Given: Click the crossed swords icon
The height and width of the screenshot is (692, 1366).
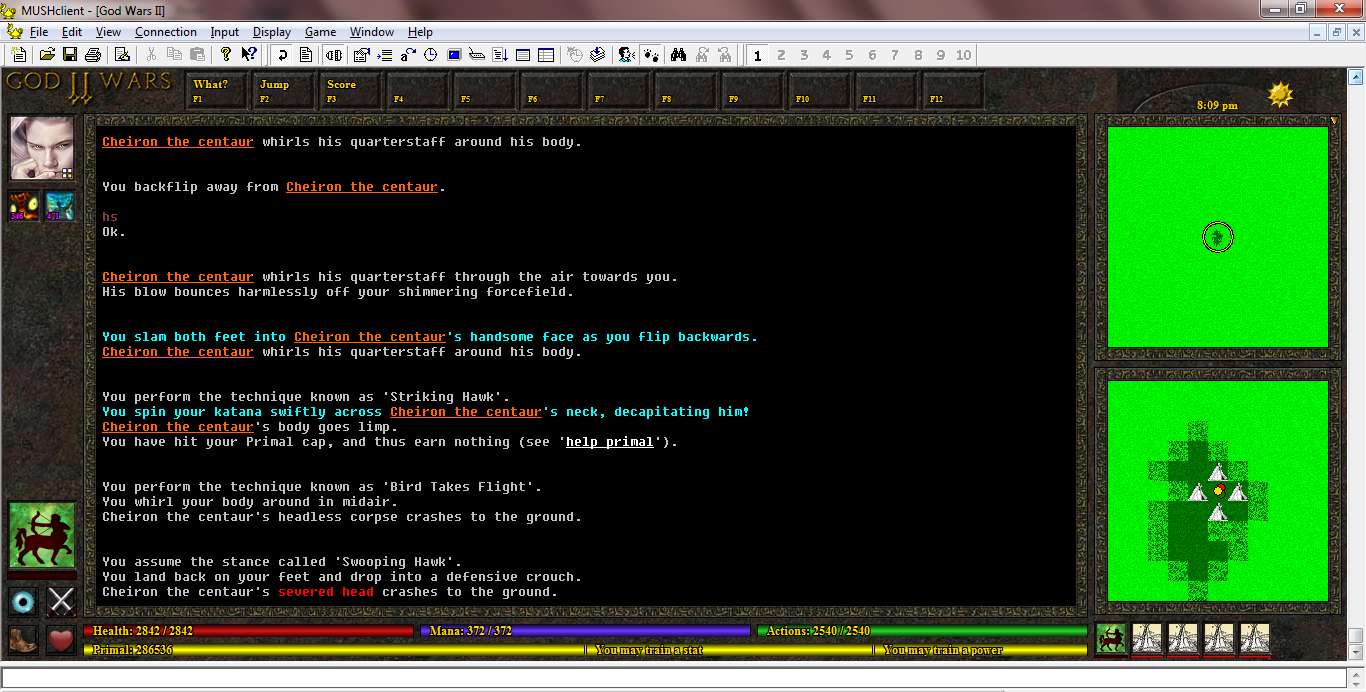Looking at the screenshot, I should click(x=62, y=601).
